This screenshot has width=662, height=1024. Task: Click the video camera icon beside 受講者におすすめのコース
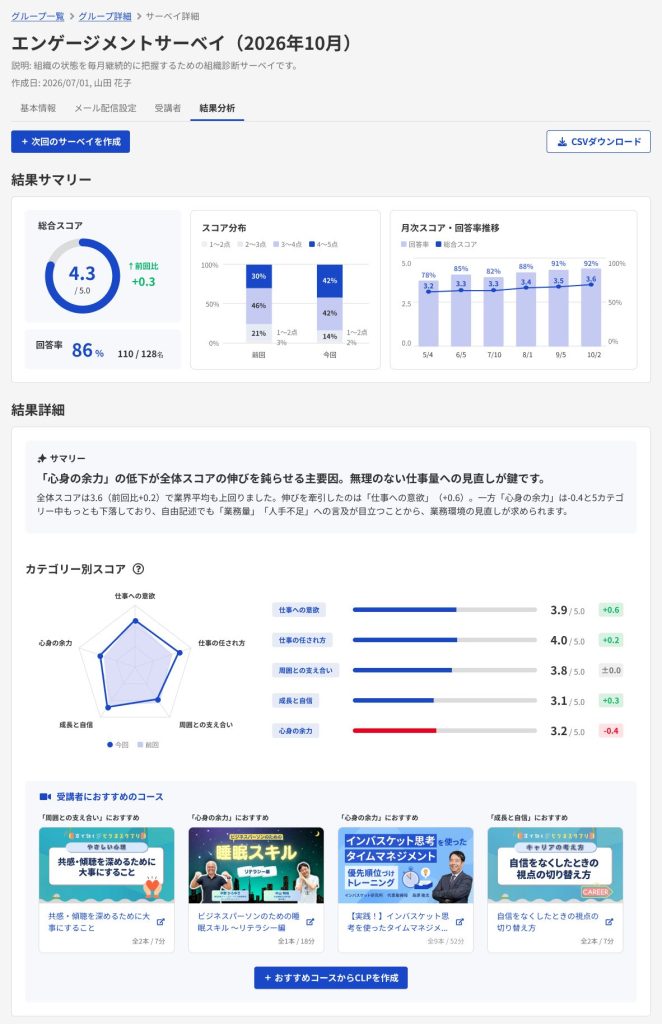[x=45, y=797]
